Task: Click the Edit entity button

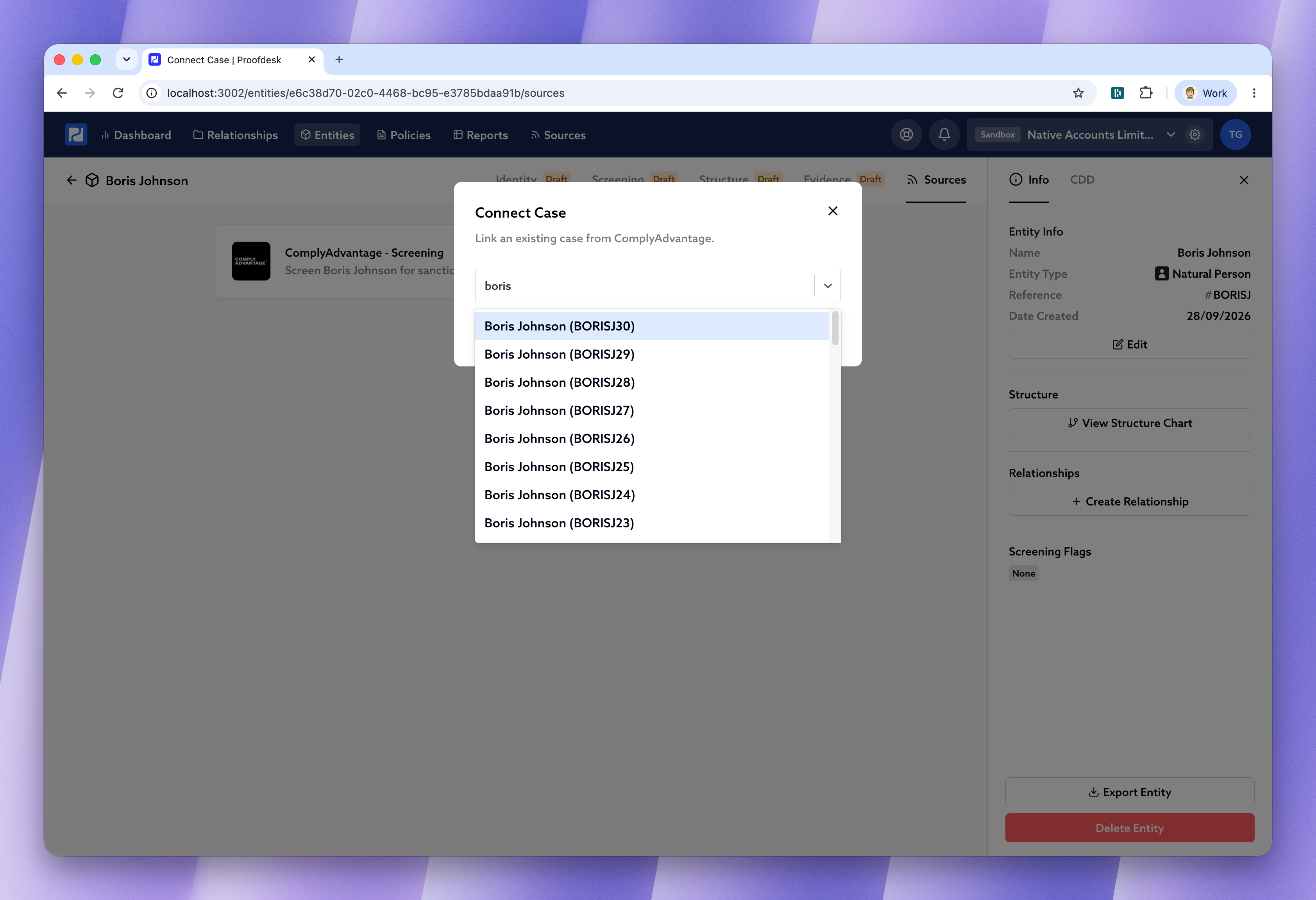Action: click(1130, 344)
